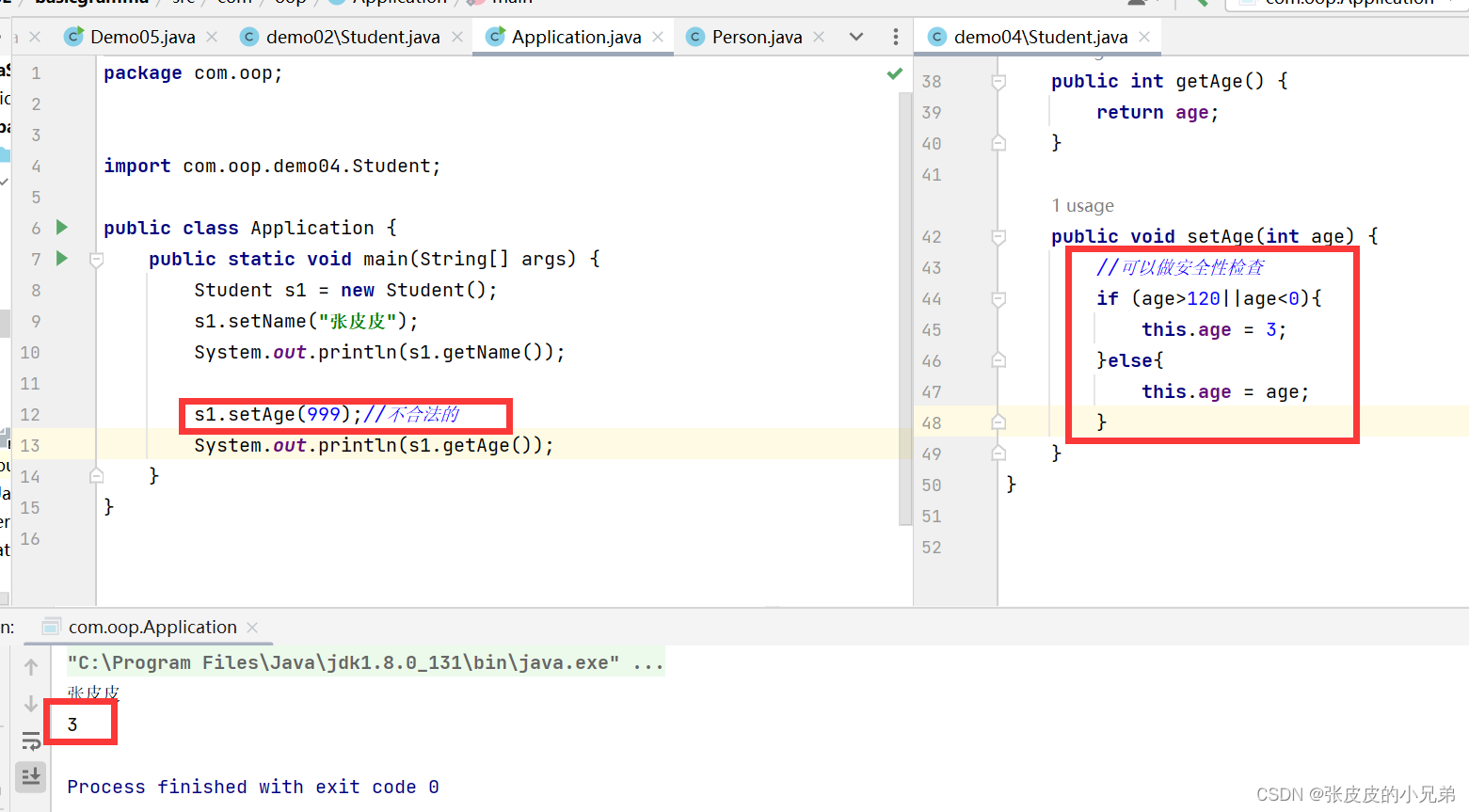1469x812 pixels.
Task: Toggle the getAge fold end marker at line 40
Action: click(x=998, y=143)
